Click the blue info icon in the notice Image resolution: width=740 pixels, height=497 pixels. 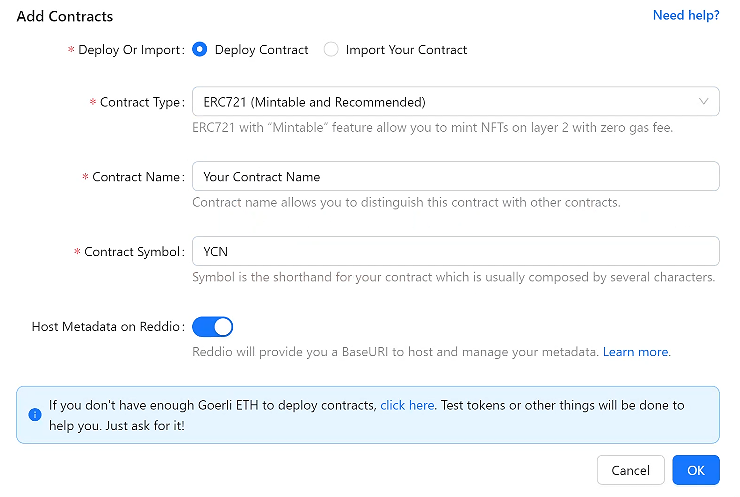(x=35, y=414)
